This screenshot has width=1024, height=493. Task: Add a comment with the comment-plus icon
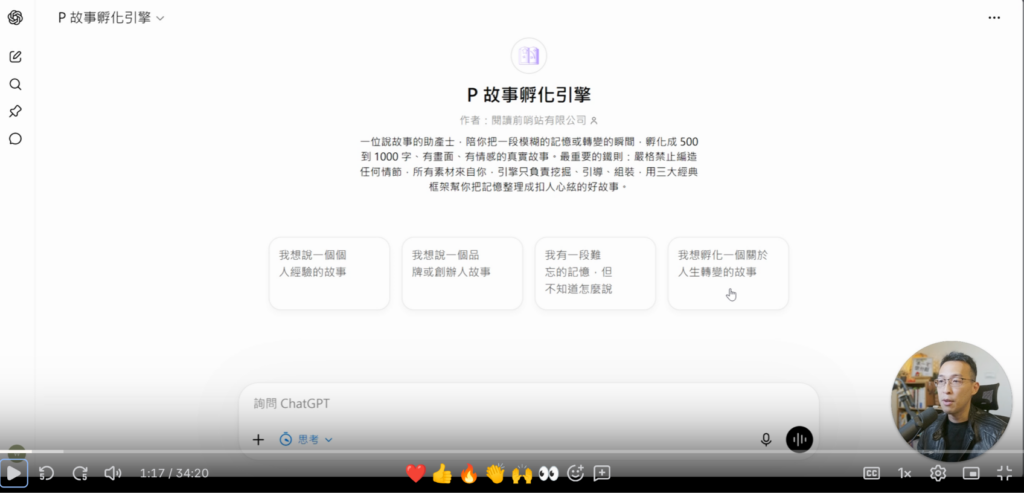point(601,473)
